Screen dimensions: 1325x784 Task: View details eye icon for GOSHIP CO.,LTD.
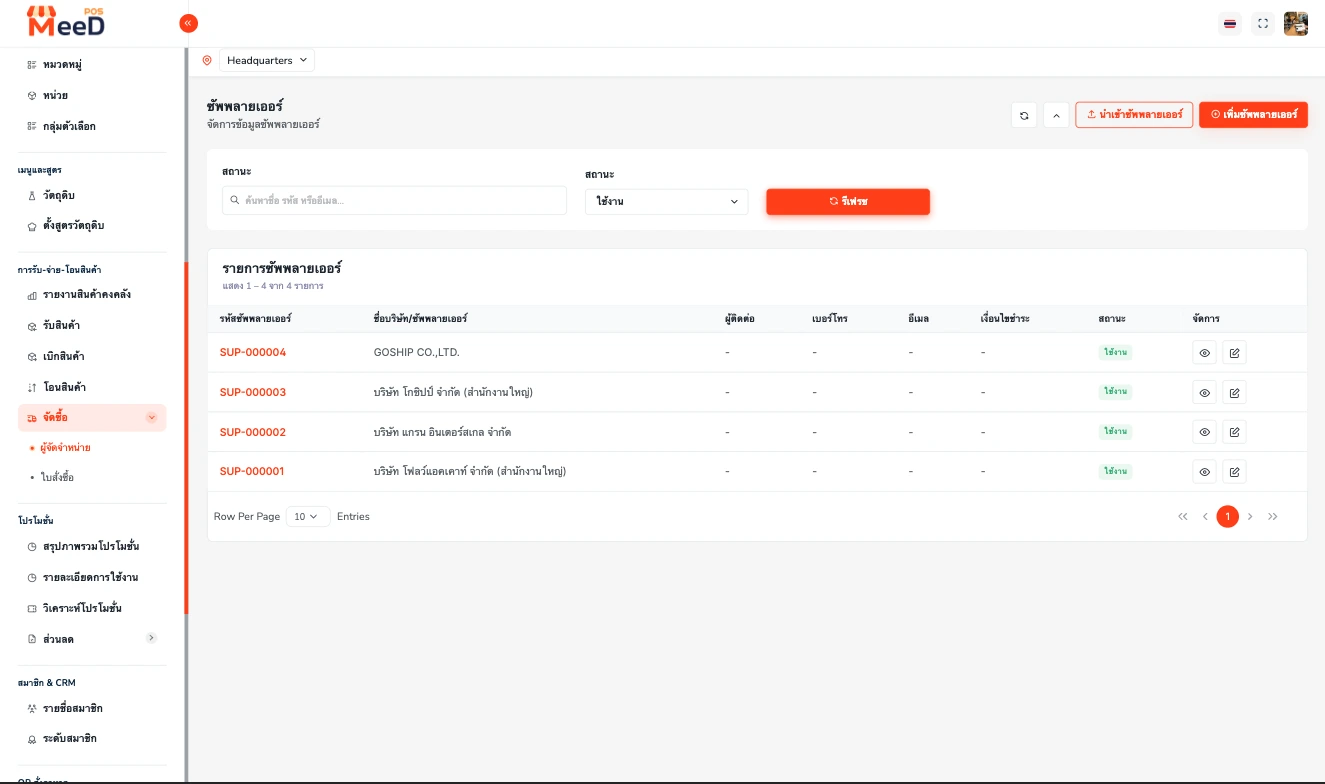pos(1205,353)
